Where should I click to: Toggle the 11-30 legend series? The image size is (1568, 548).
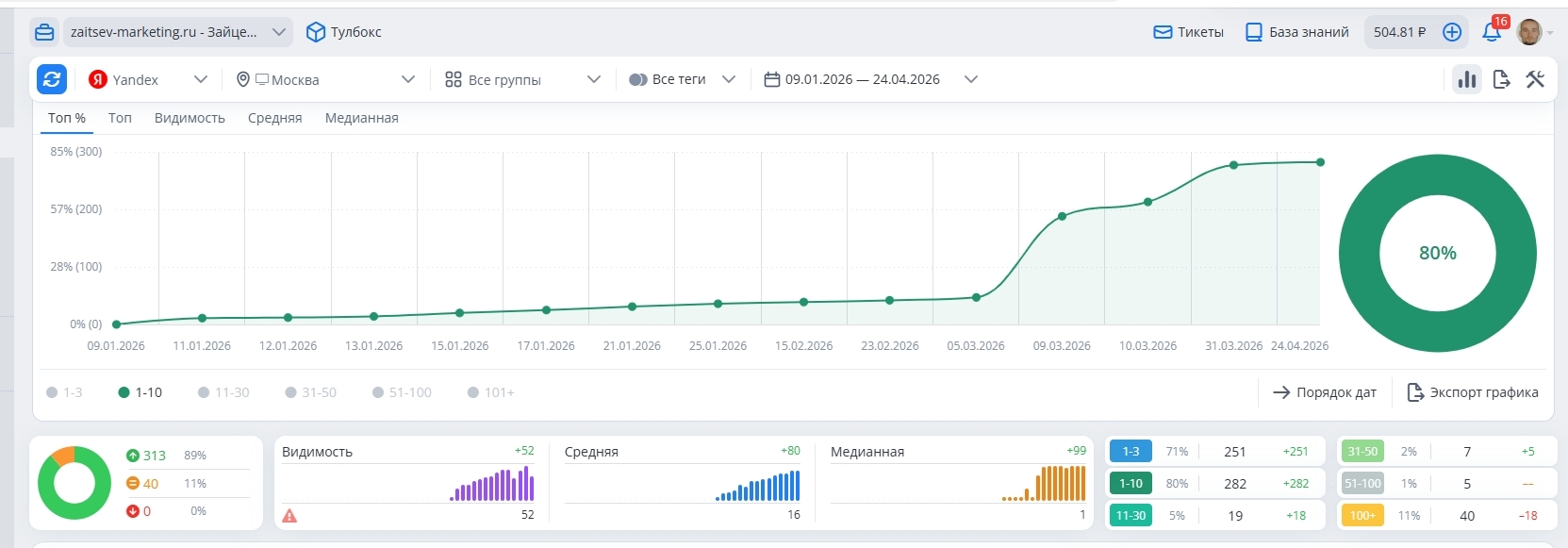pos(223,392)
